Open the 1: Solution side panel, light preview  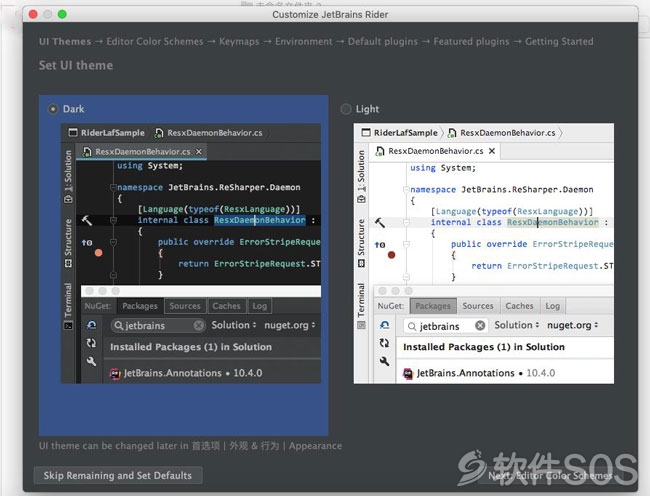point(361,177)
